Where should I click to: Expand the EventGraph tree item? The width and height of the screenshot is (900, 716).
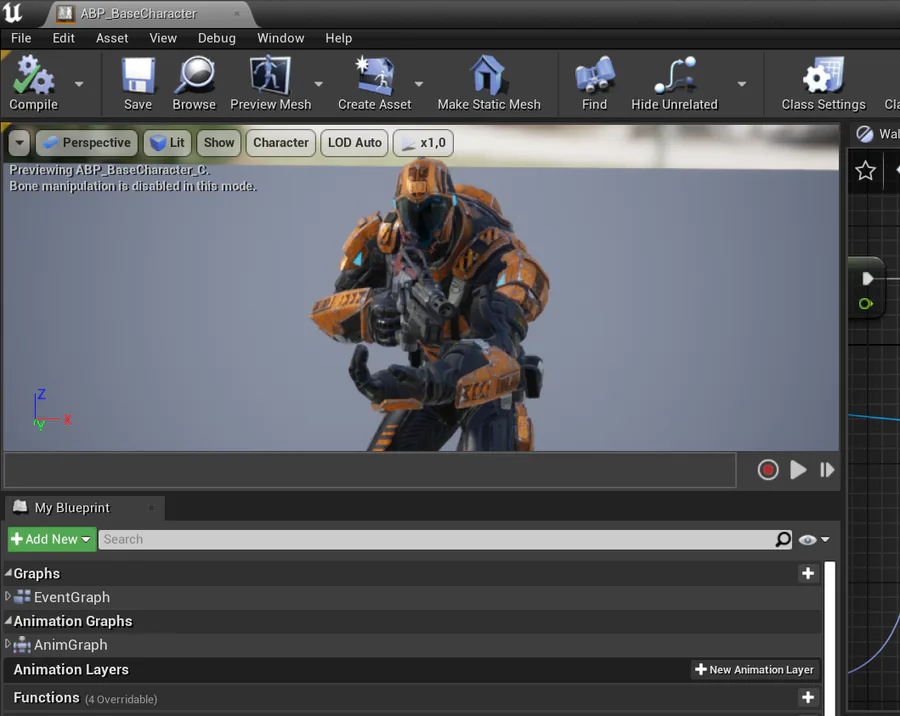click(7, 596)
